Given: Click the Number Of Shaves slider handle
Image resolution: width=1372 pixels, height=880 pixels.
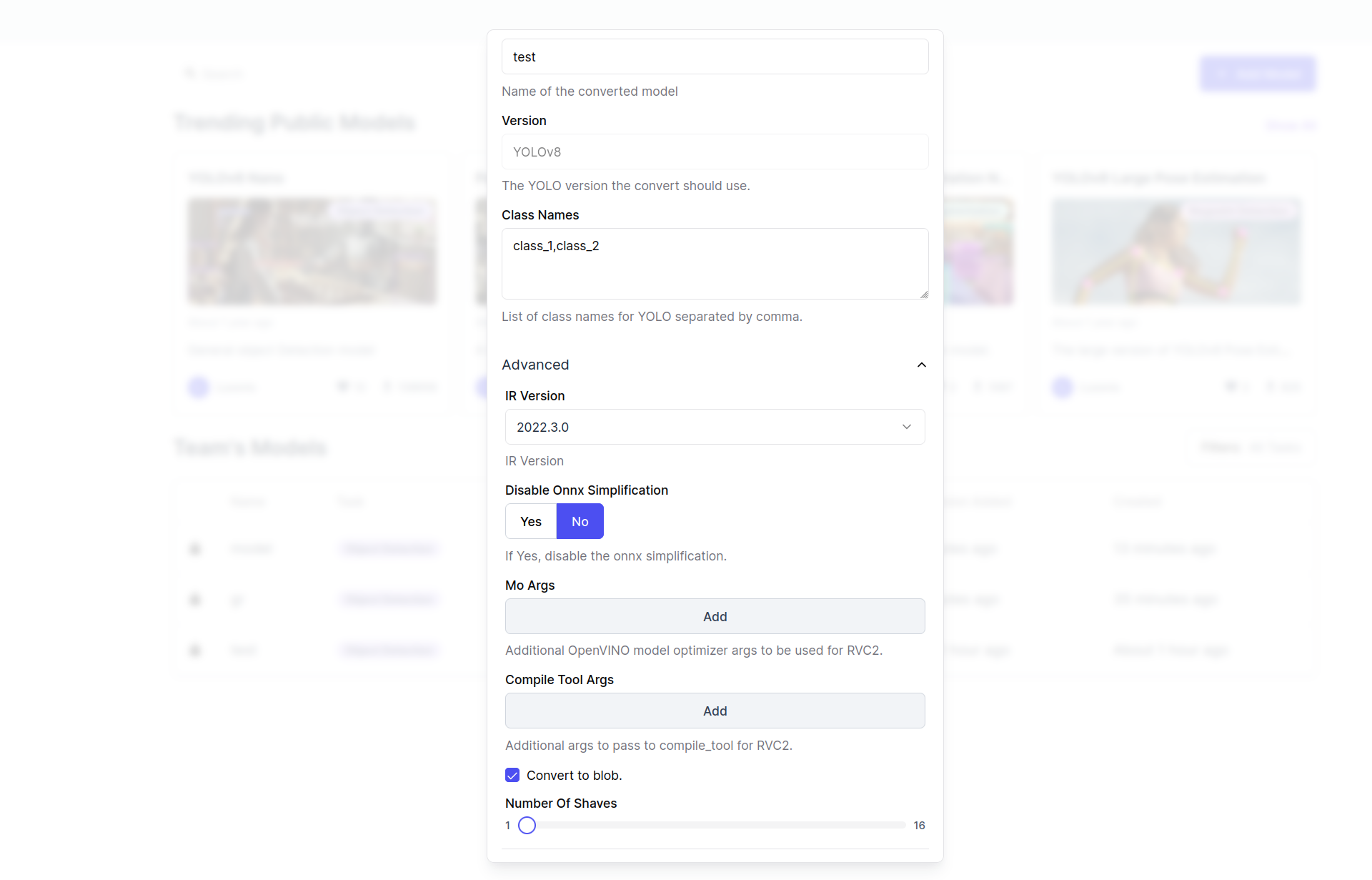Looking at the screenshot, I should click(527, 825).
